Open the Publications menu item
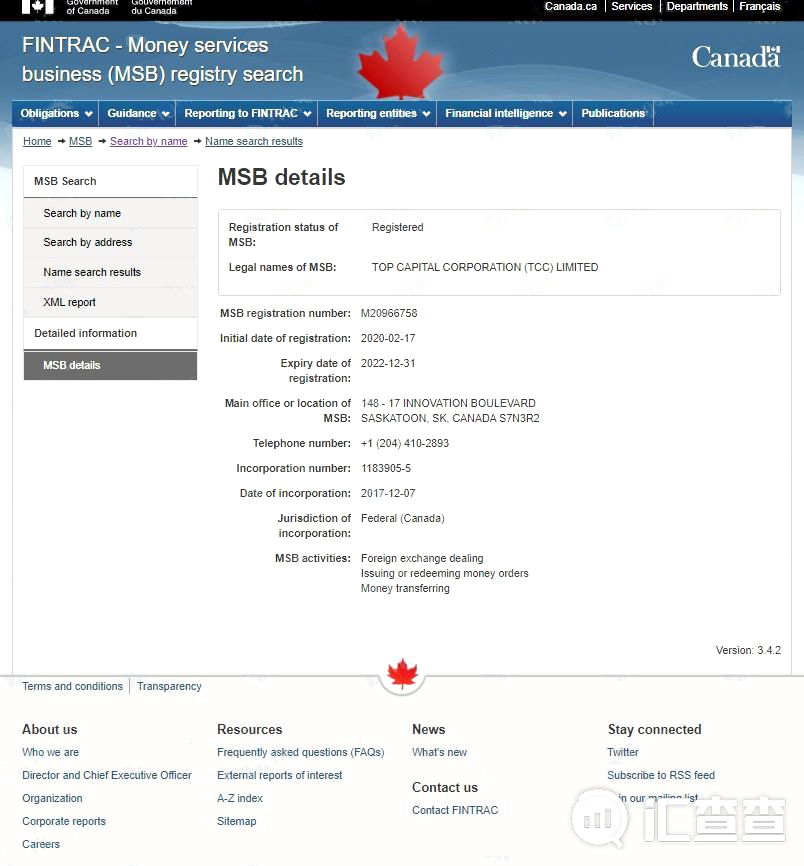 pos(613,113)
